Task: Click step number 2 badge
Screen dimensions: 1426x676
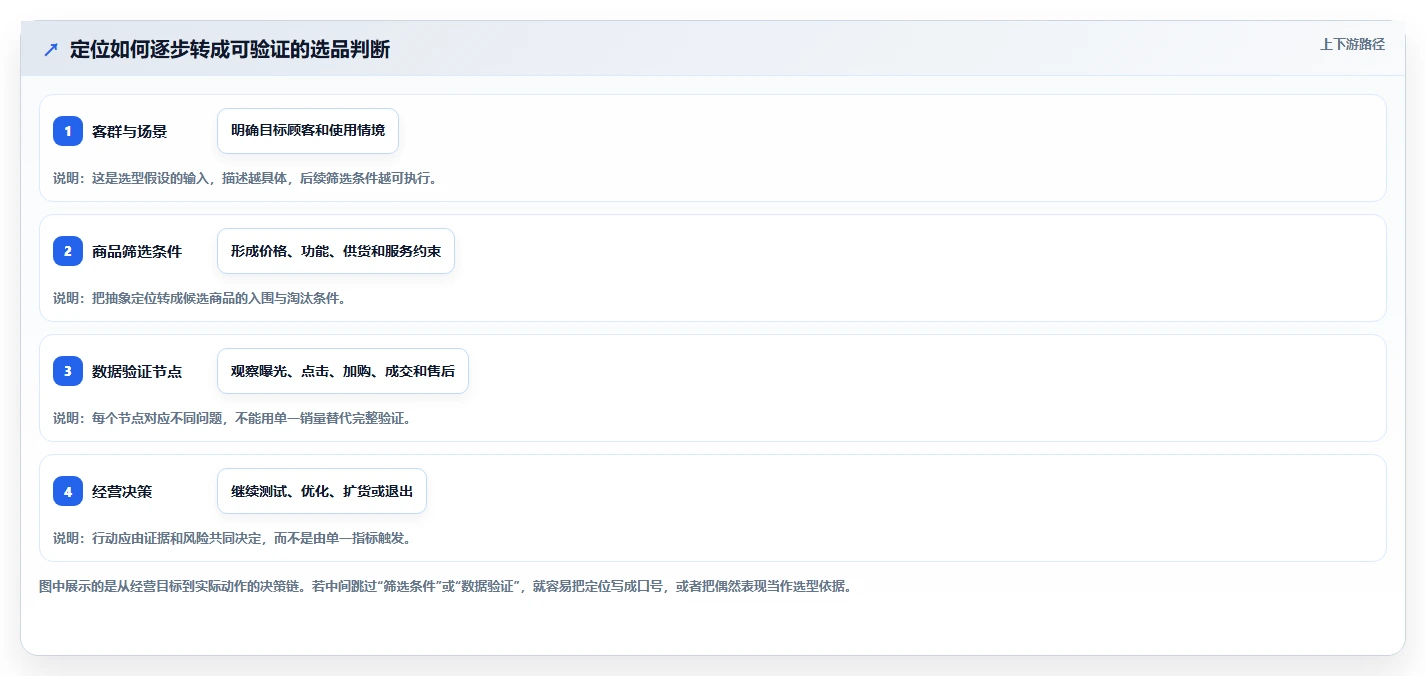Action: point(68,251)
